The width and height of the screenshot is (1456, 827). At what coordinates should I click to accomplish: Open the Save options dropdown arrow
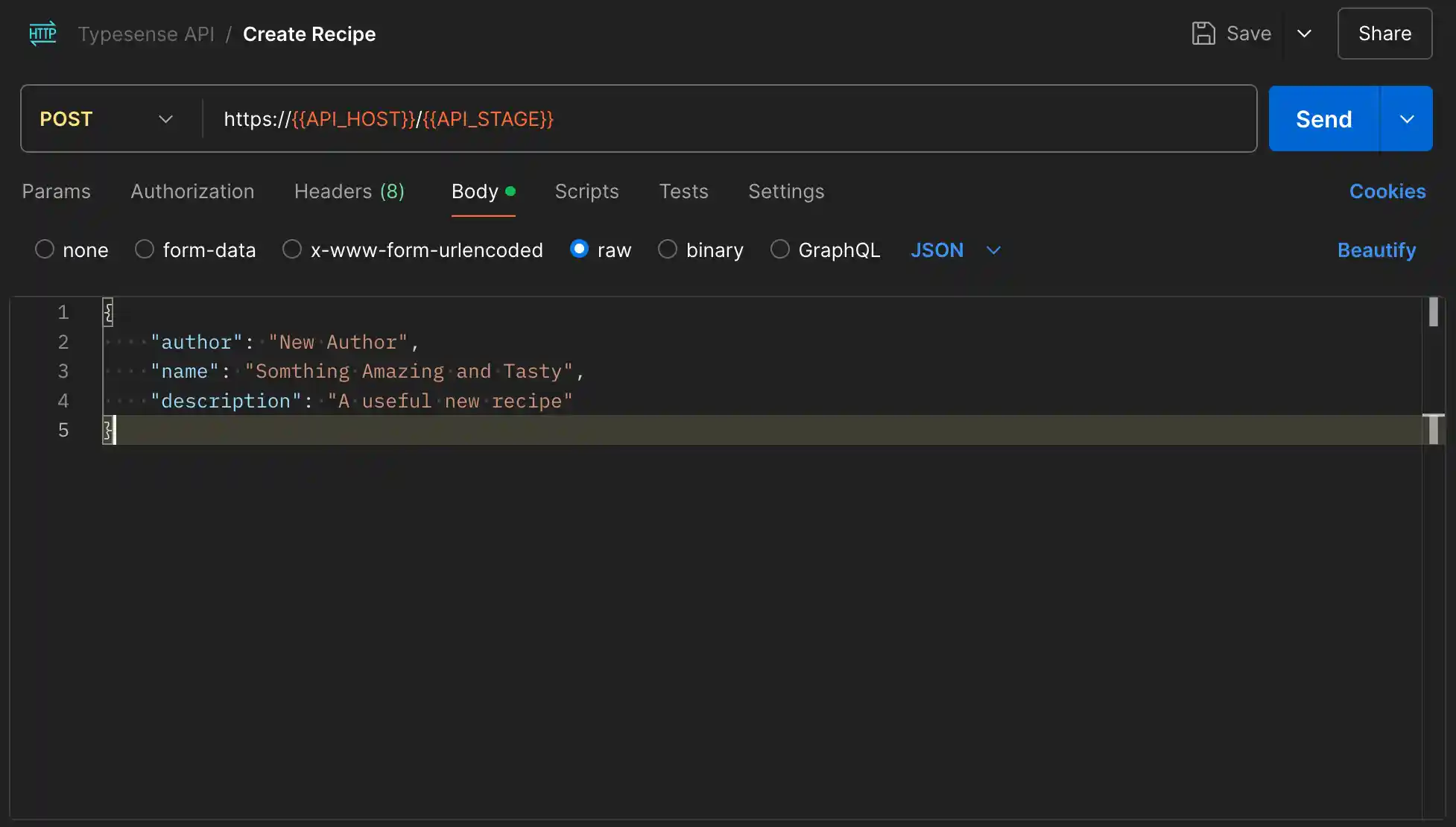tap(1304, 34)
